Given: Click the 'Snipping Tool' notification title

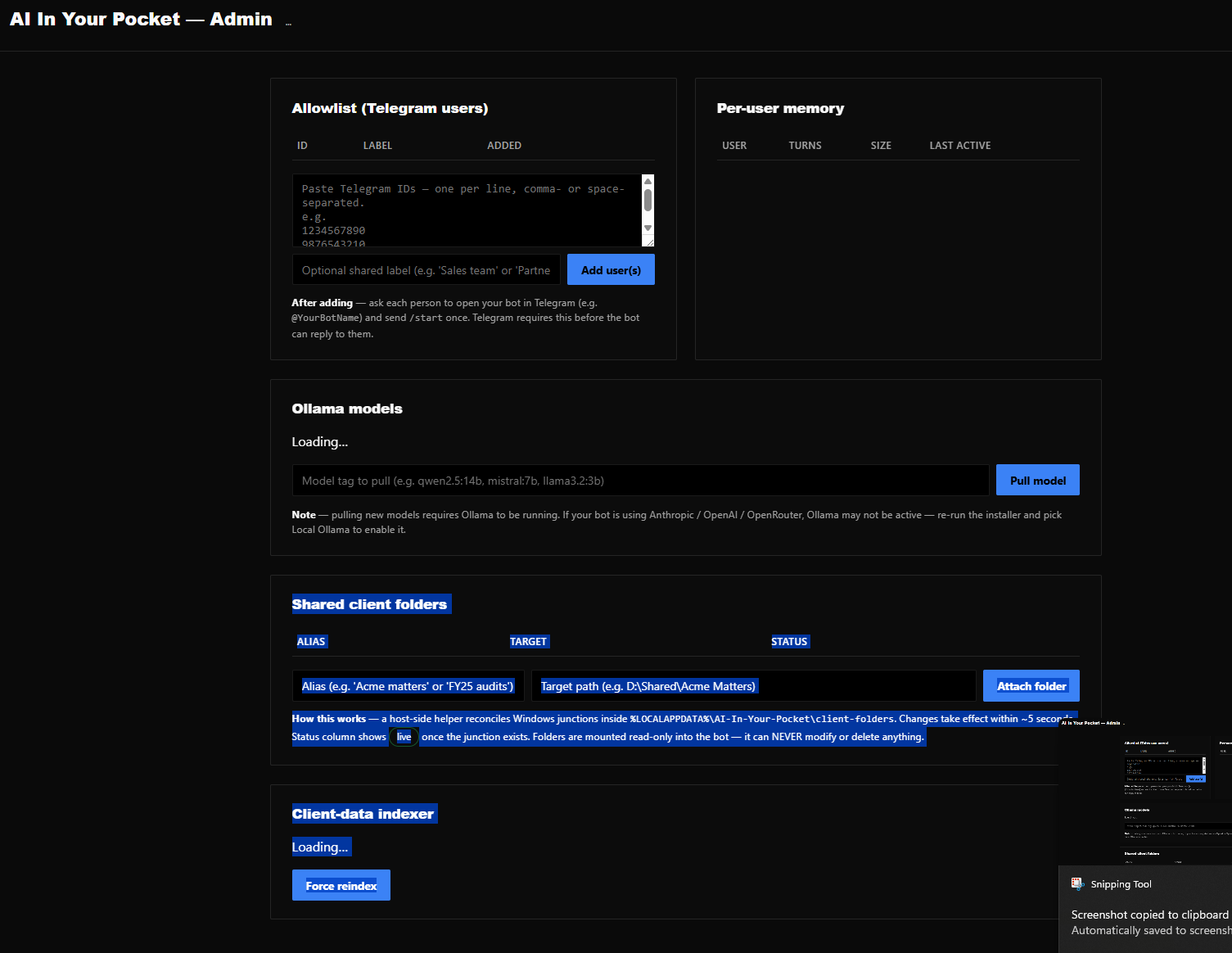Looking at the screenshot, I should click(x=1121, y=884).
